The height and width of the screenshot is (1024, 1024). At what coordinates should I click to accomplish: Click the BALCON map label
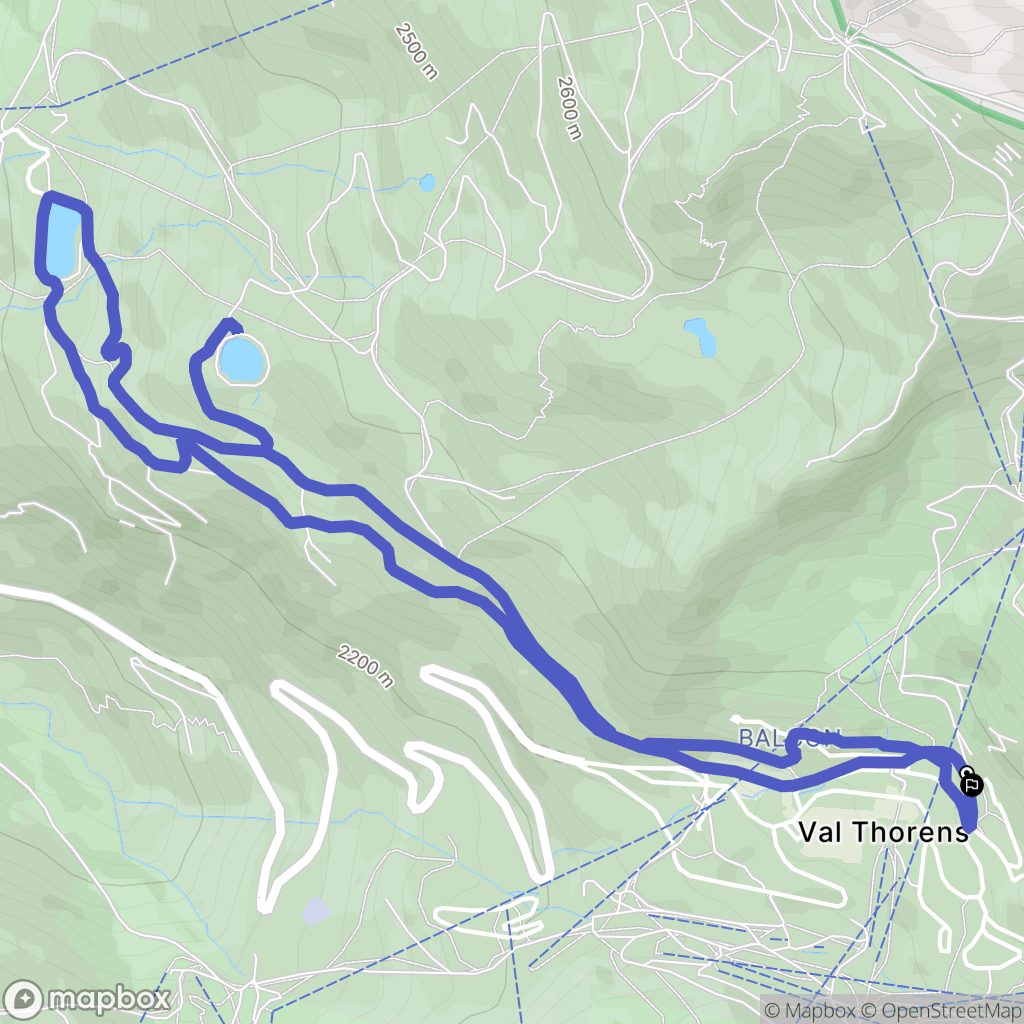point(789,738)
